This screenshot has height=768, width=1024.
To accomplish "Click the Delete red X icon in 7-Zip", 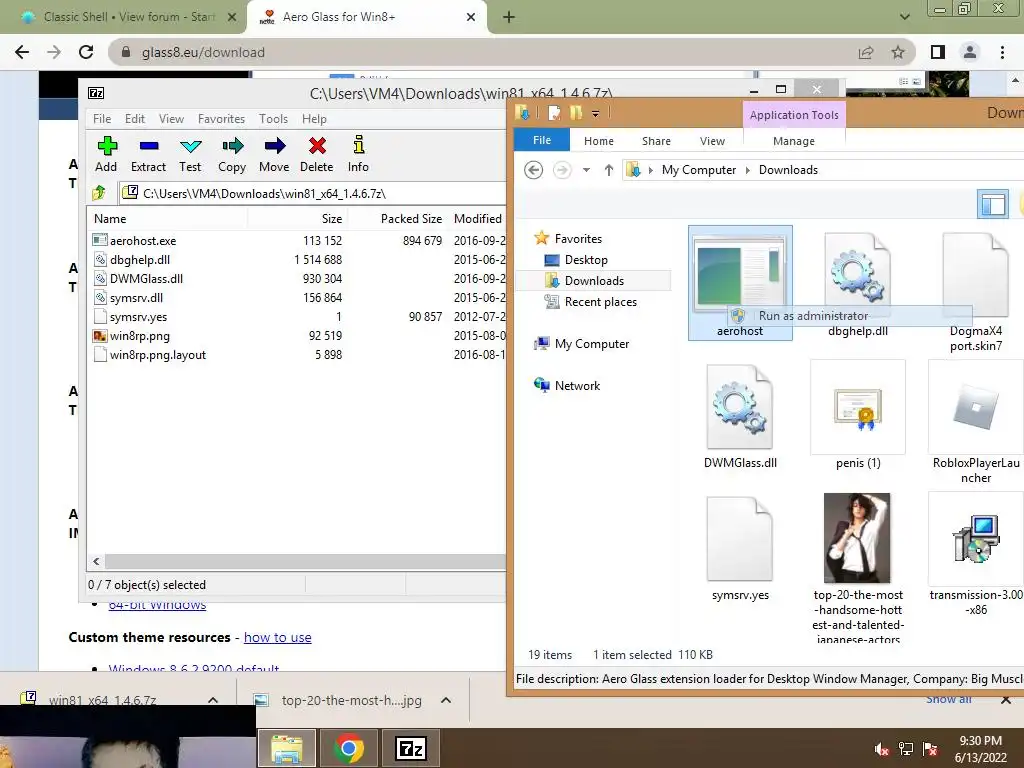I will [x=317, y=154].
